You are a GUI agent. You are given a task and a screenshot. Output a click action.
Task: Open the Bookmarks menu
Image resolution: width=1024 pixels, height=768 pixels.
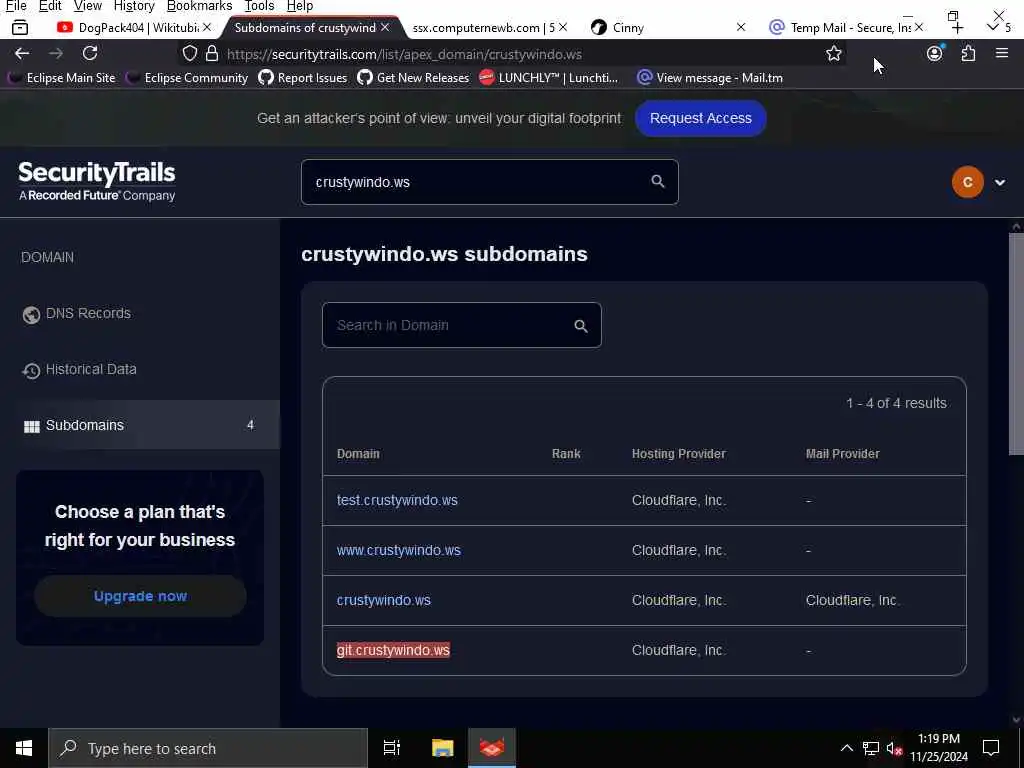coord(199,6)
